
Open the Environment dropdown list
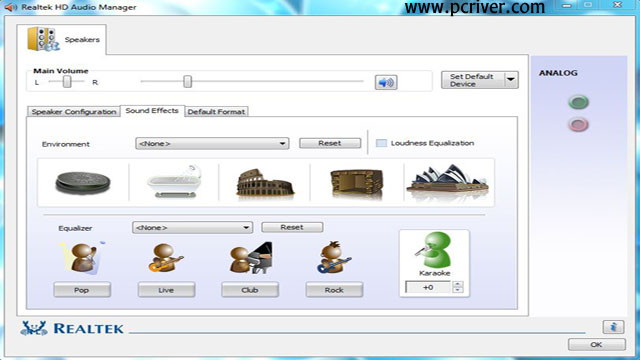click(212, 144)
